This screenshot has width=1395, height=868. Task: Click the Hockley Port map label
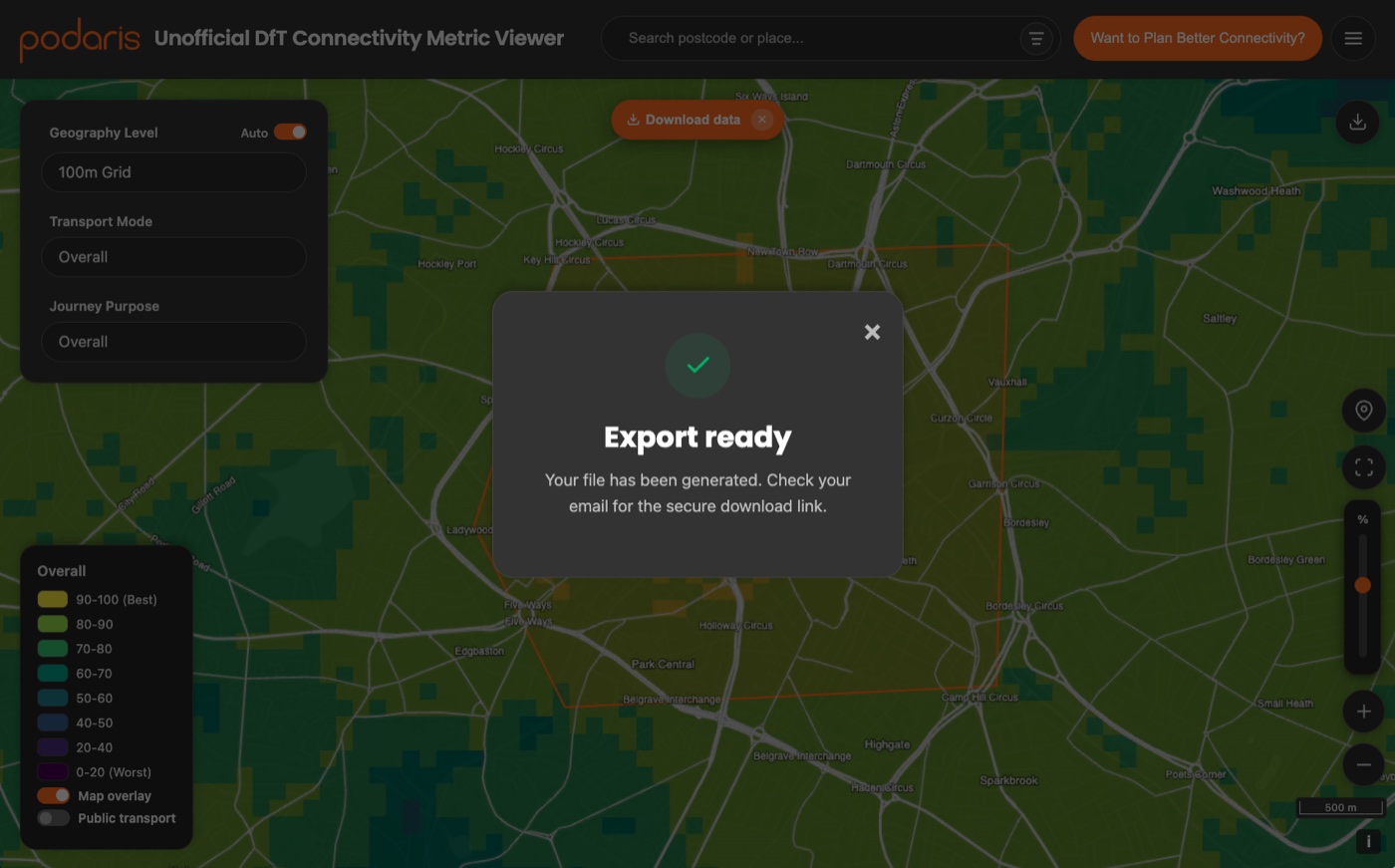click(447, 264)
